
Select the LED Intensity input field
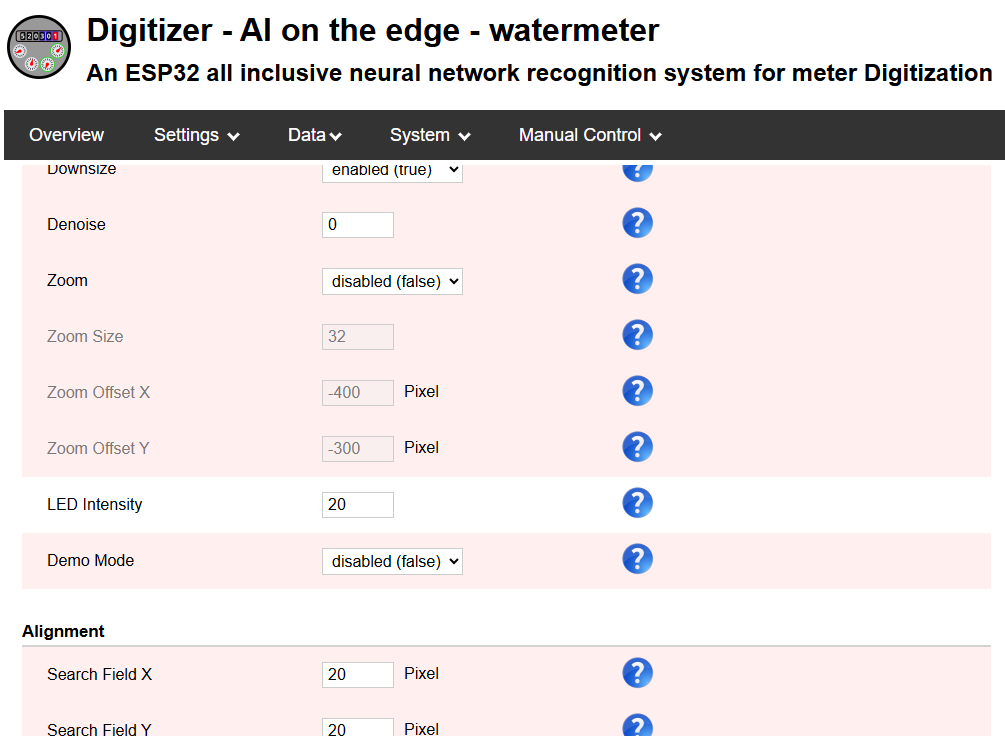point(358,505)
